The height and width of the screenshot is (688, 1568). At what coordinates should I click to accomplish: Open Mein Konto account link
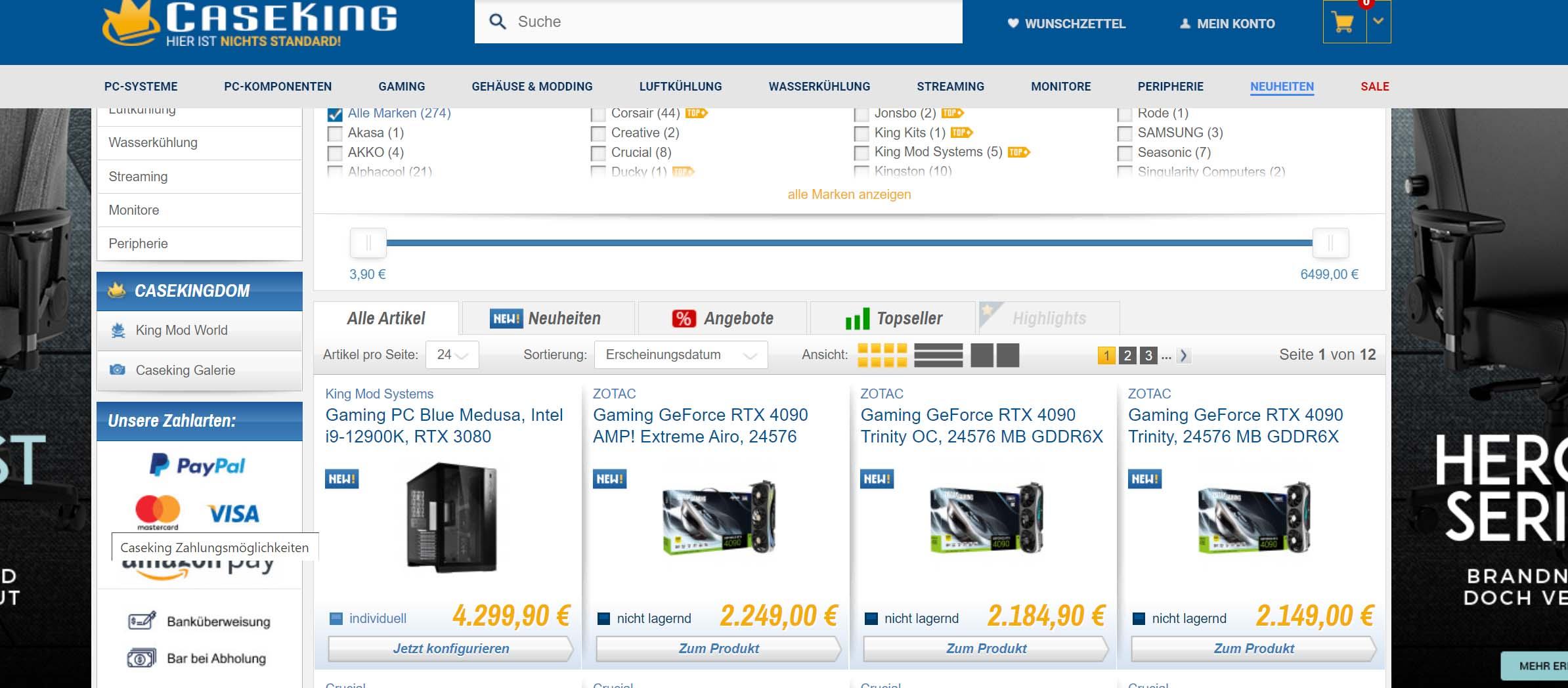point(1227,24)
